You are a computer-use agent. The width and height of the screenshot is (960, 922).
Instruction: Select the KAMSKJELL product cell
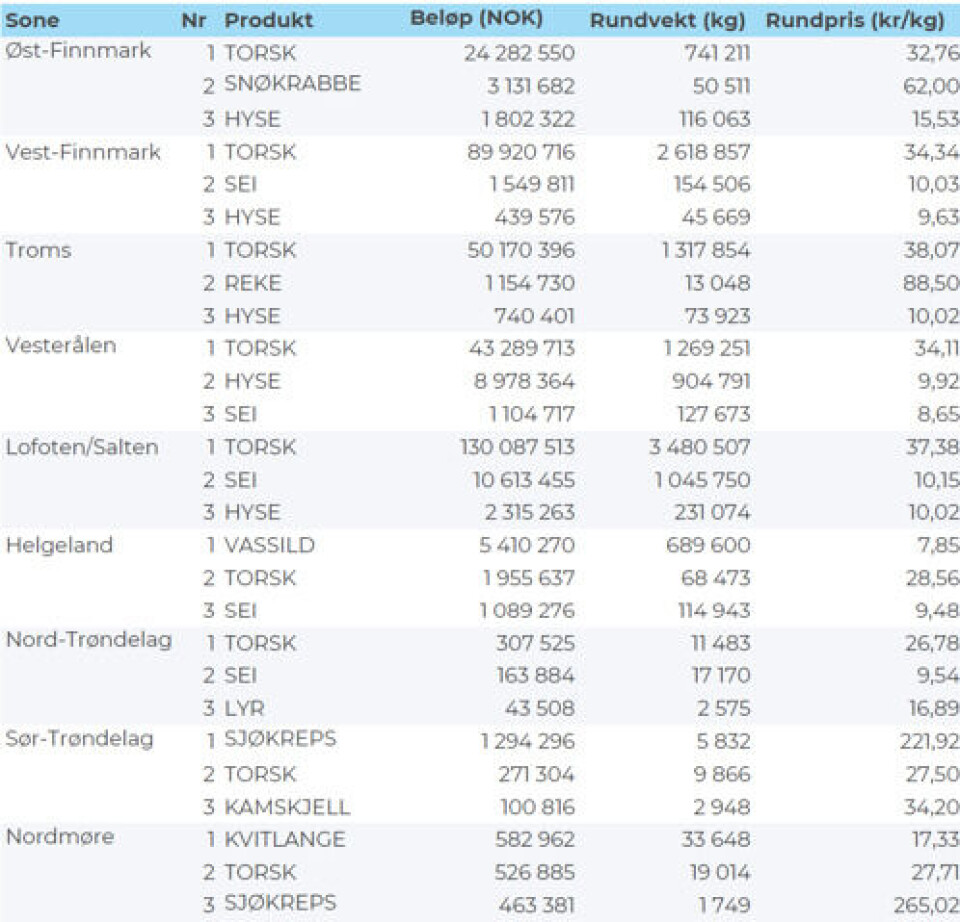(287, 807)
